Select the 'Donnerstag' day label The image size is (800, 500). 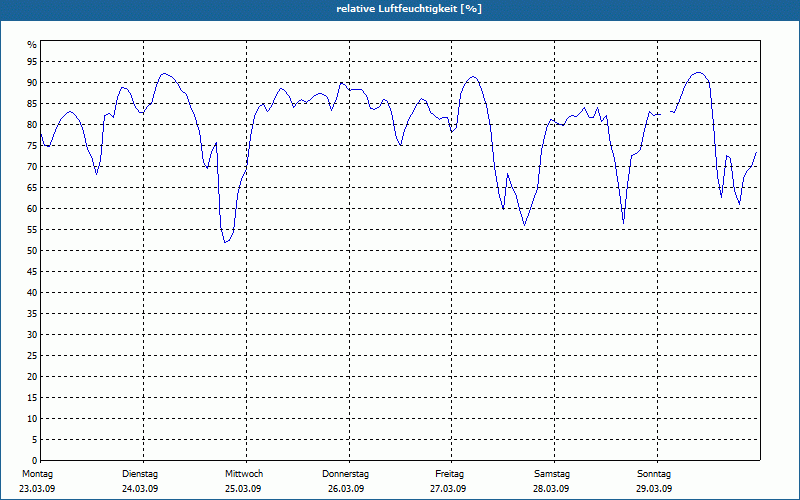[x=345, y=474]
